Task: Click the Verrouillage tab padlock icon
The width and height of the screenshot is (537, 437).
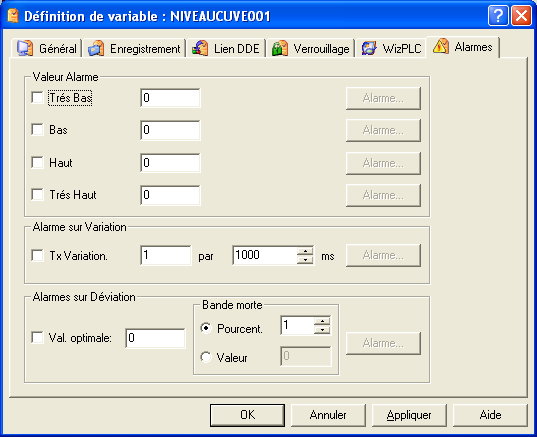Action: [280, 48]
